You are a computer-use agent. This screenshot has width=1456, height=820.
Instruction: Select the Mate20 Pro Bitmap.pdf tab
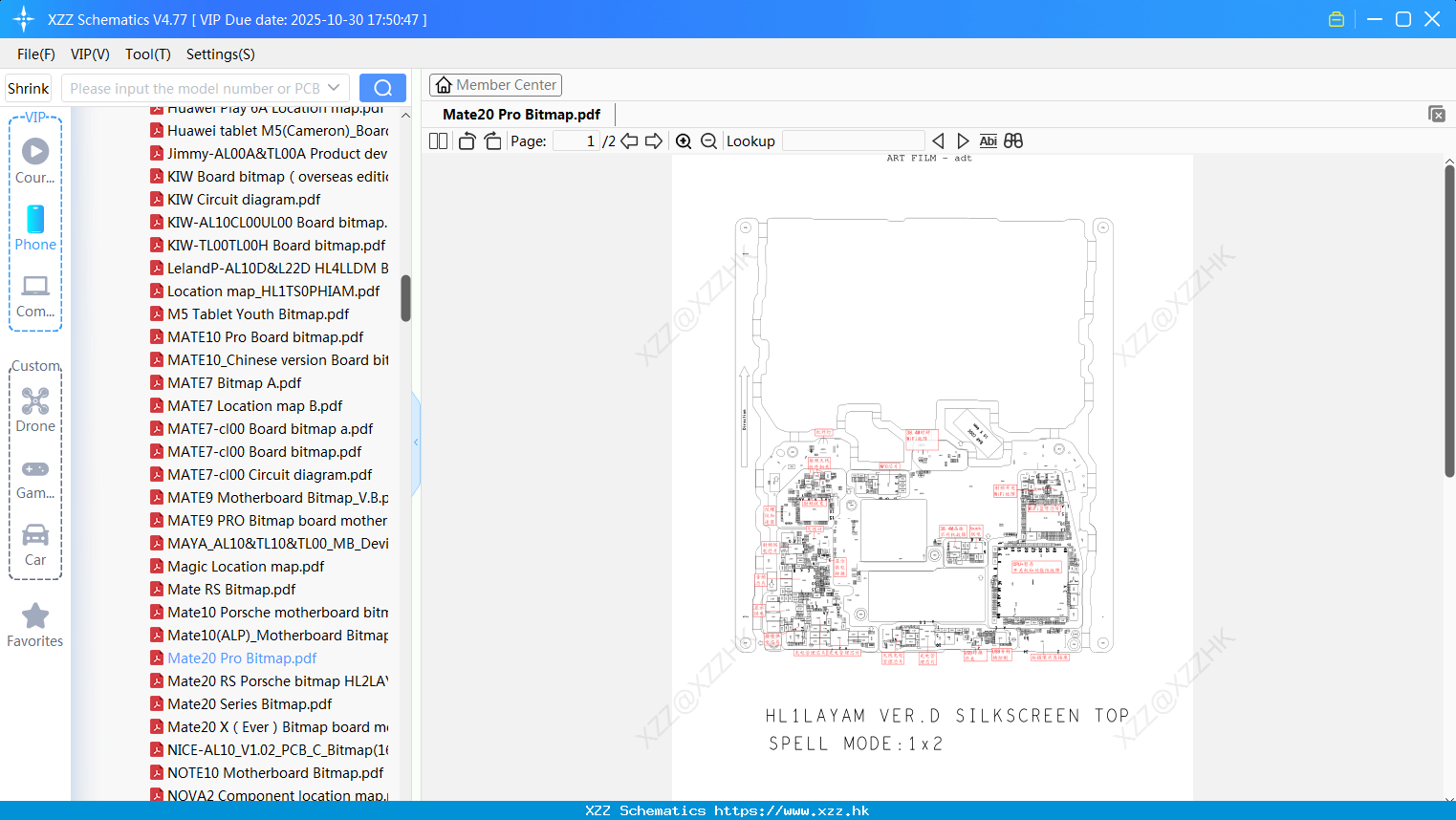click(521, 115)
